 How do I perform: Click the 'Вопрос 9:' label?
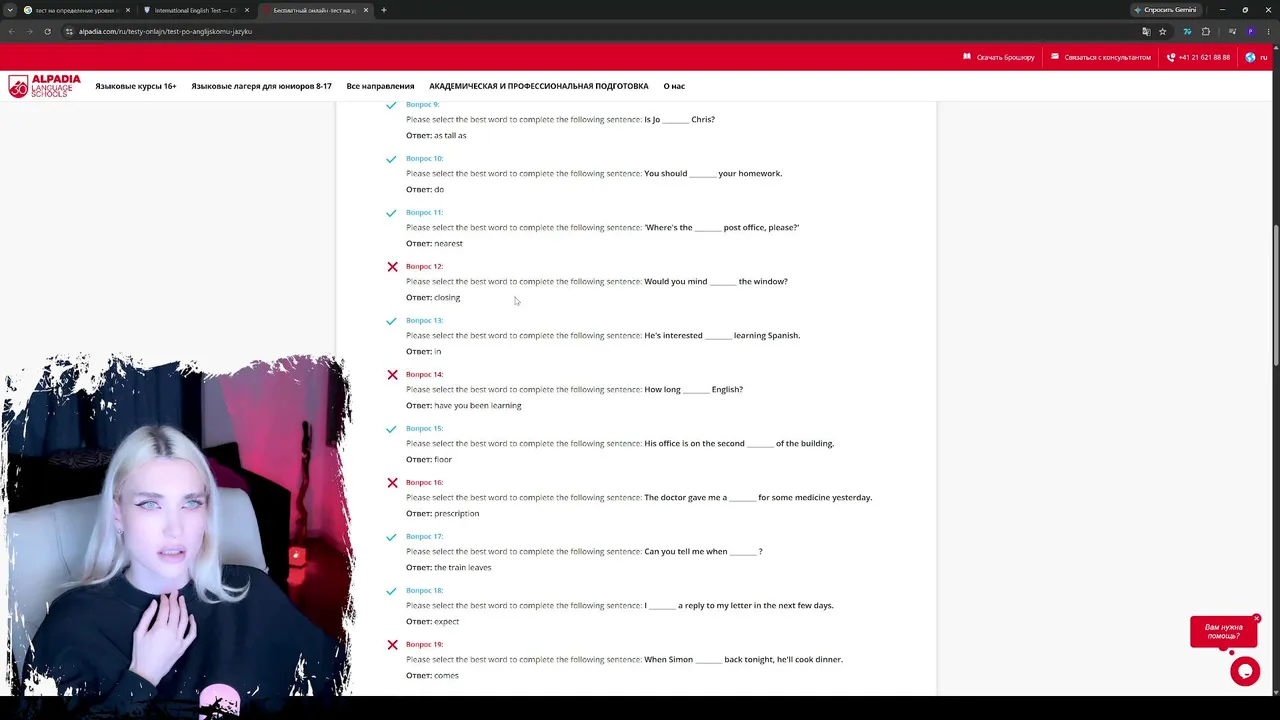(422, 104)
